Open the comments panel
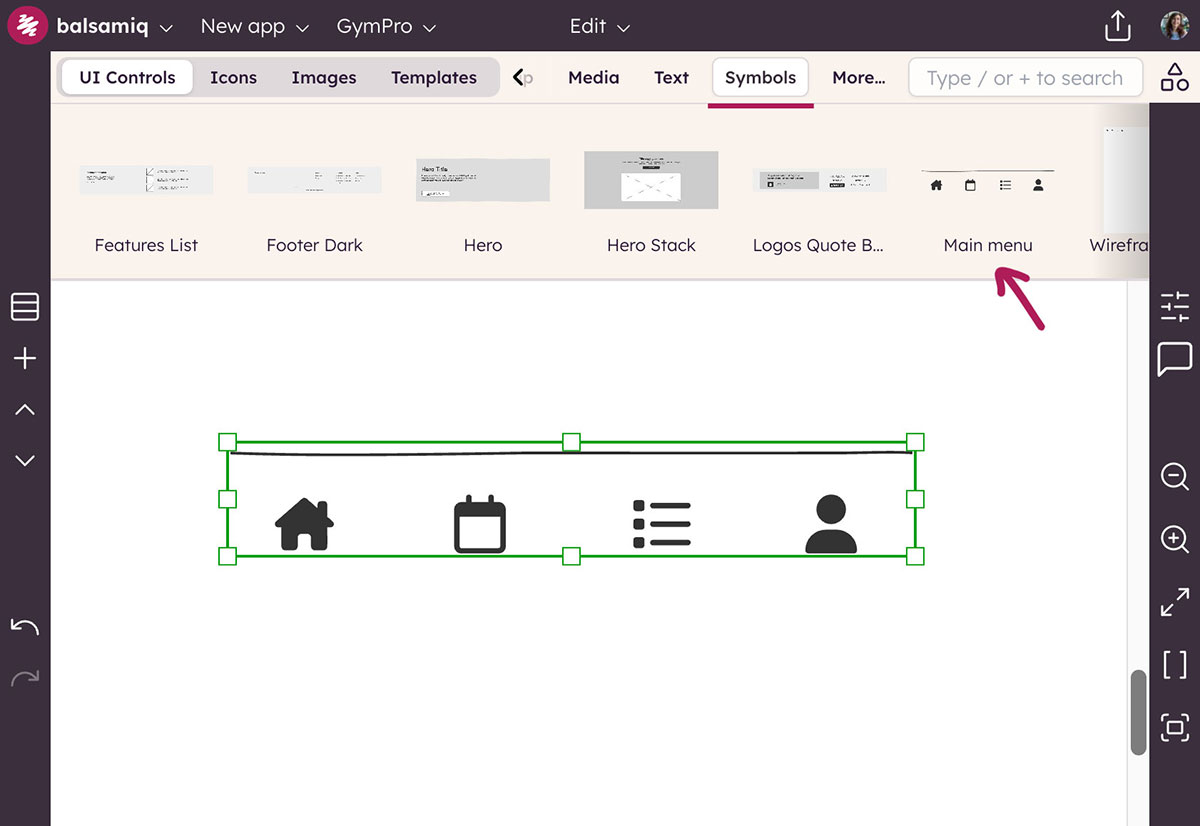 coord(1174,360)
